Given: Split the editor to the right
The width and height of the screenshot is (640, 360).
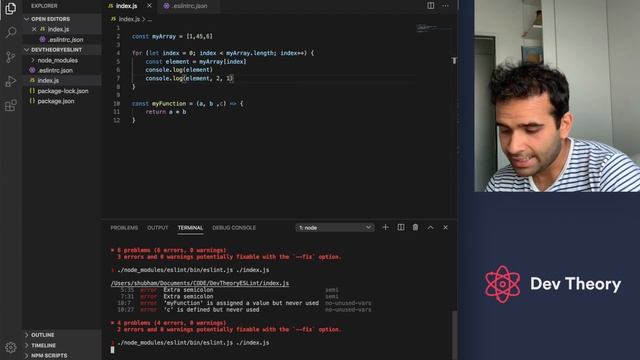Looking at the screenshot, I should click(x=431, y=6).
